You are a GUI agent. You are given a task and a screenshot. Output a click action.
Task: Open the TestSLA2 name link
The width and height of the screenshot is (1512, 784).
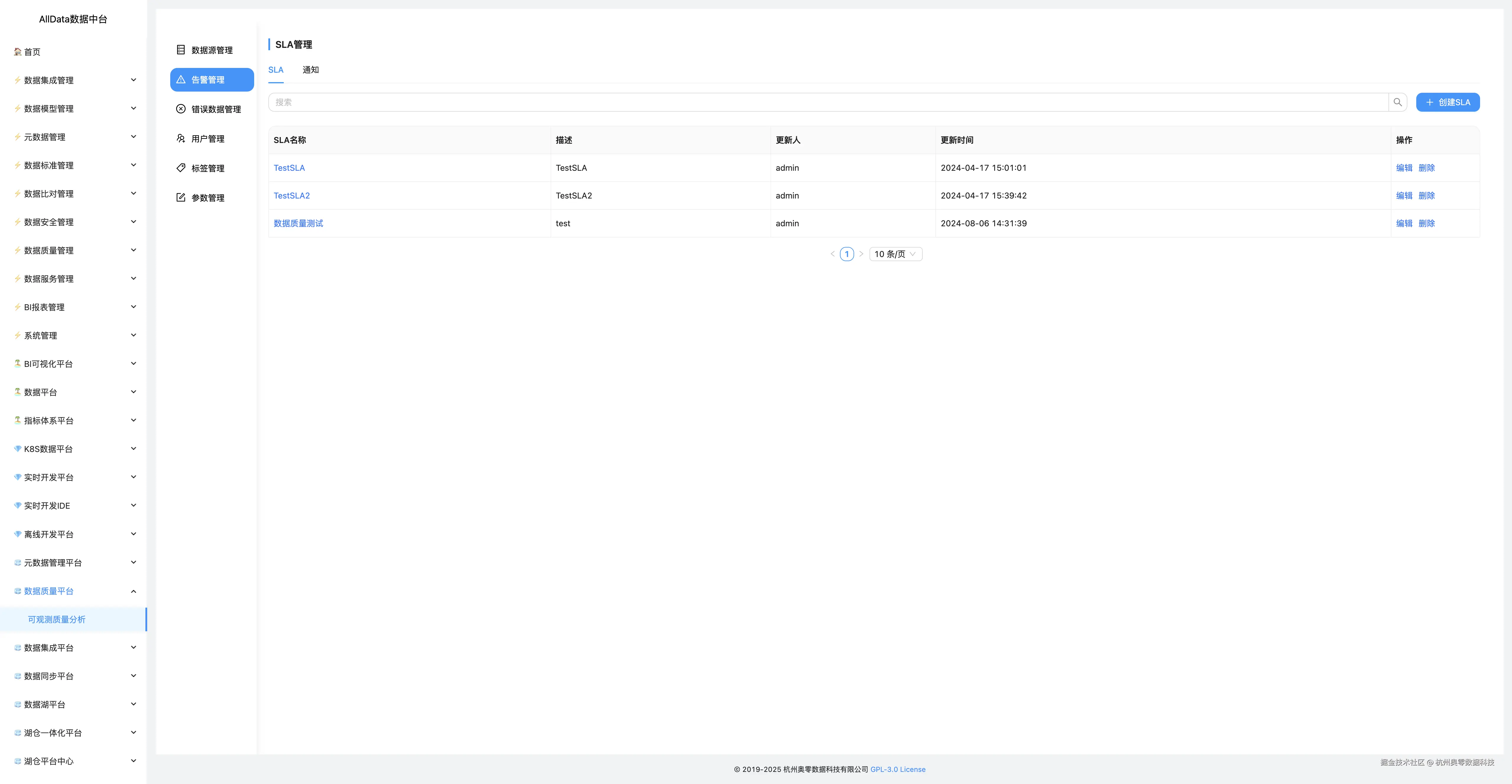click(292, 196)
